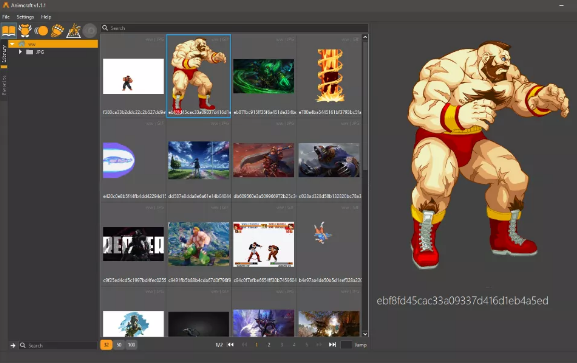The width and height of the screenshot is (577, 363).
Task: Open the File menu
Action: (x=6, y=17)
